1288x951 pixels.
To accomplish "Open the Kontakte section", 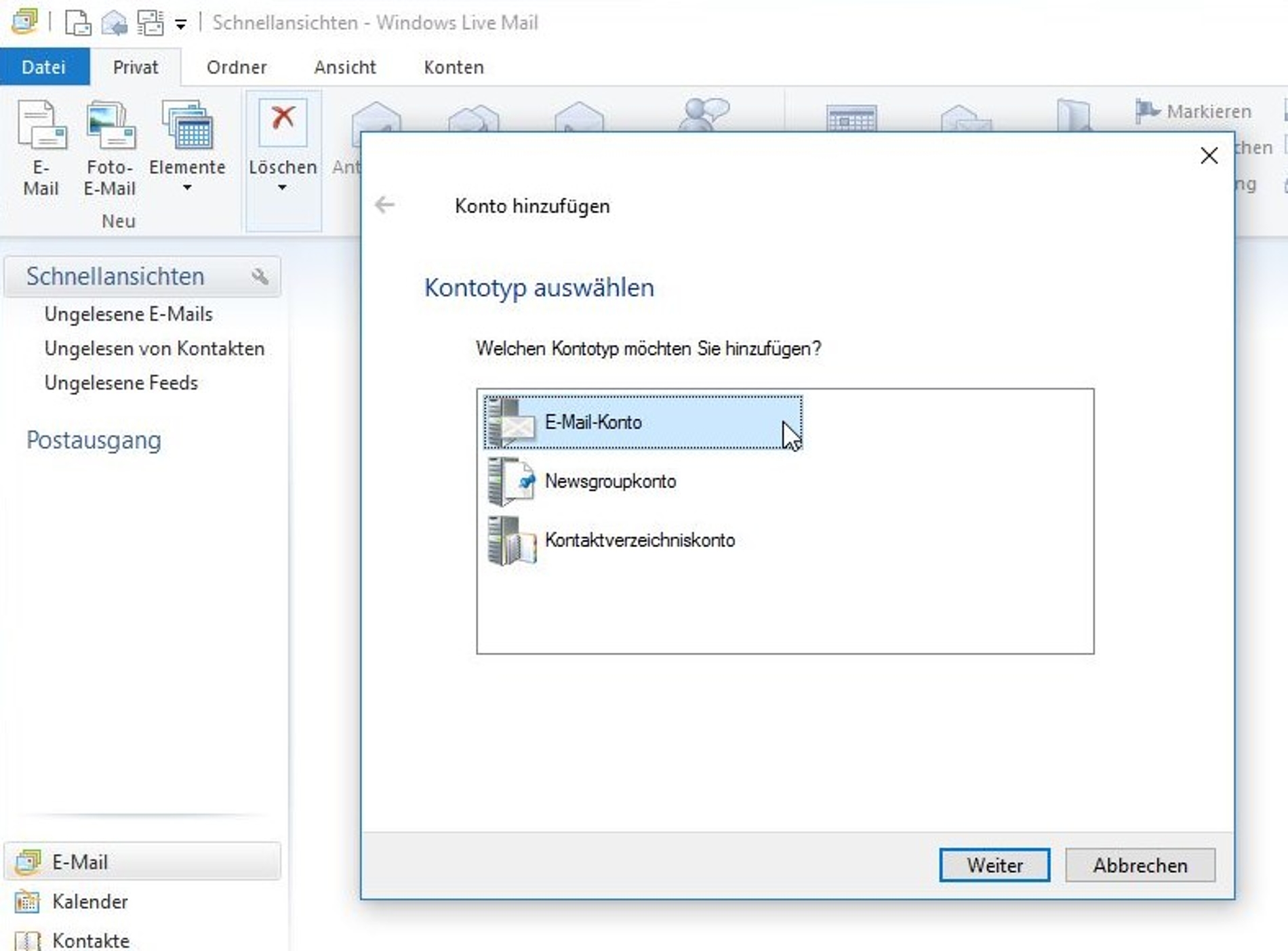I will 90,939.
